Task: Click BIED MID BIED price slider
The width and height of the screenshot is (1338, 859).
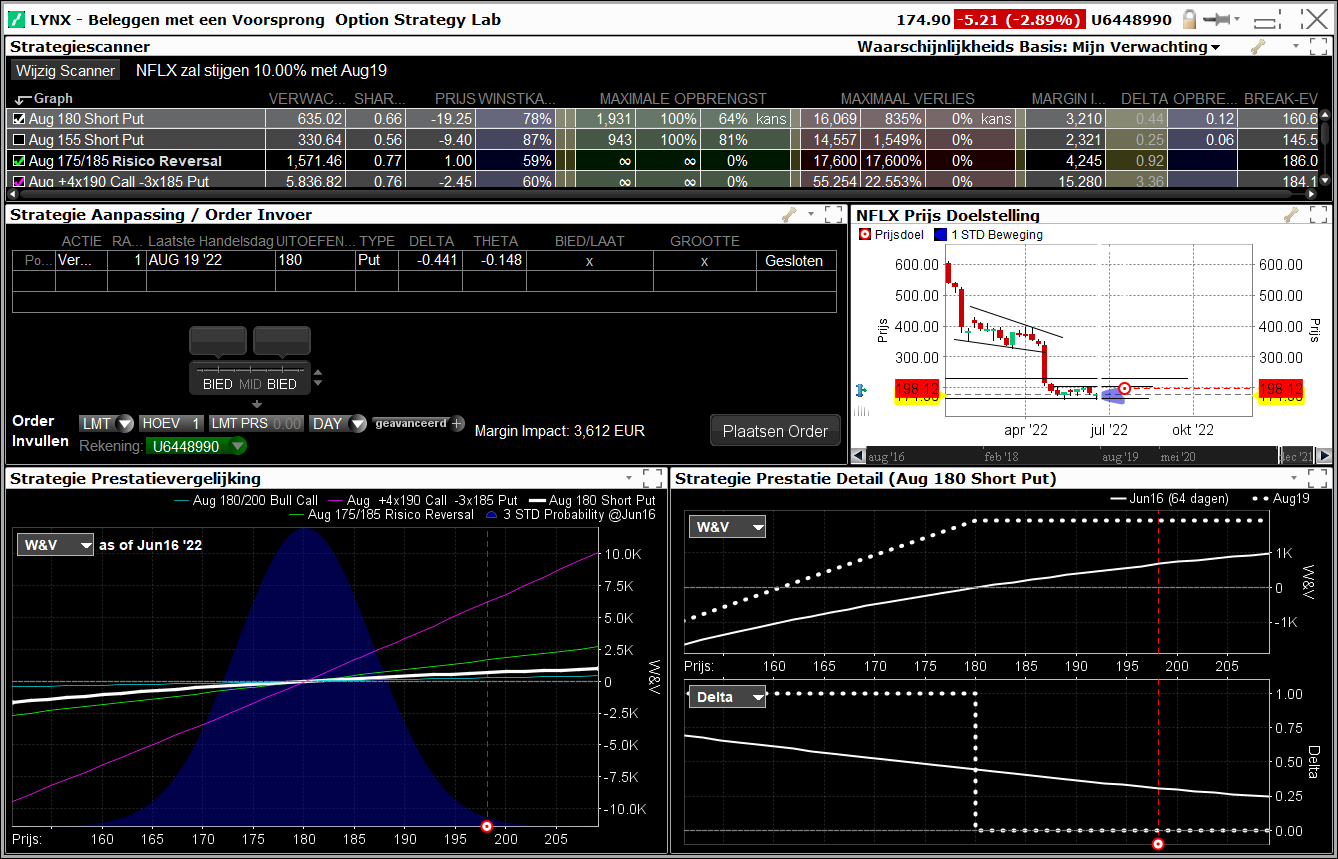Action: [250, 377]
